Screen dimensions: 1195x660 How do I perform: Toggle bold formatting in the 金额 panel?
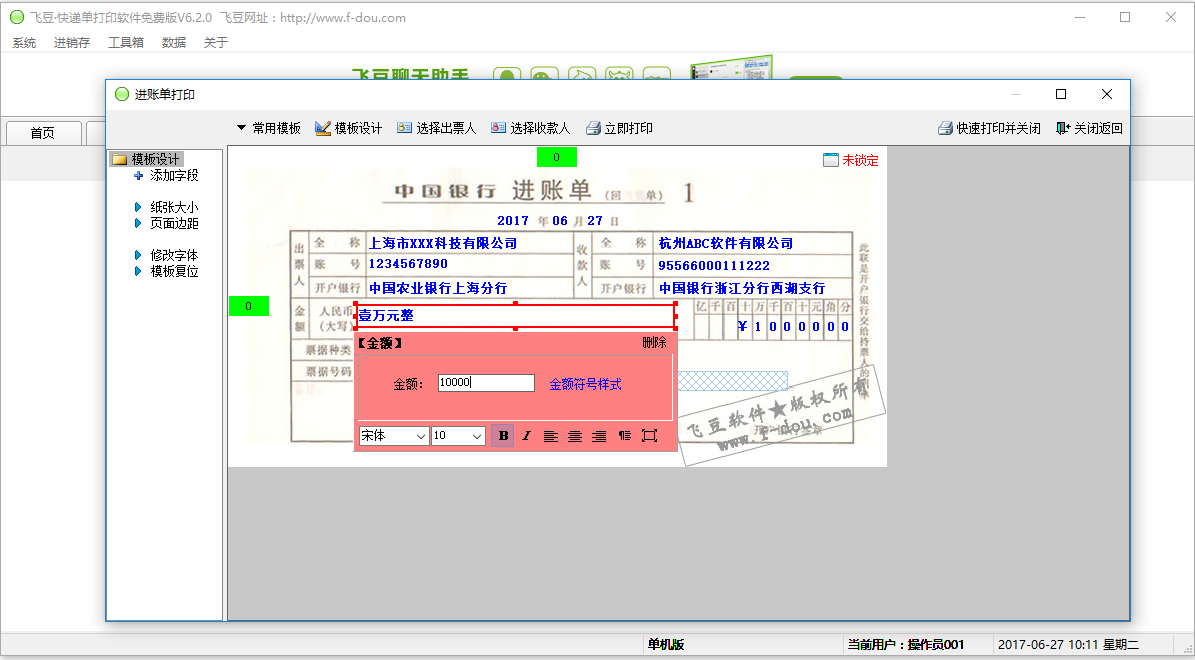pyautogui.click(x=503, y=436)
